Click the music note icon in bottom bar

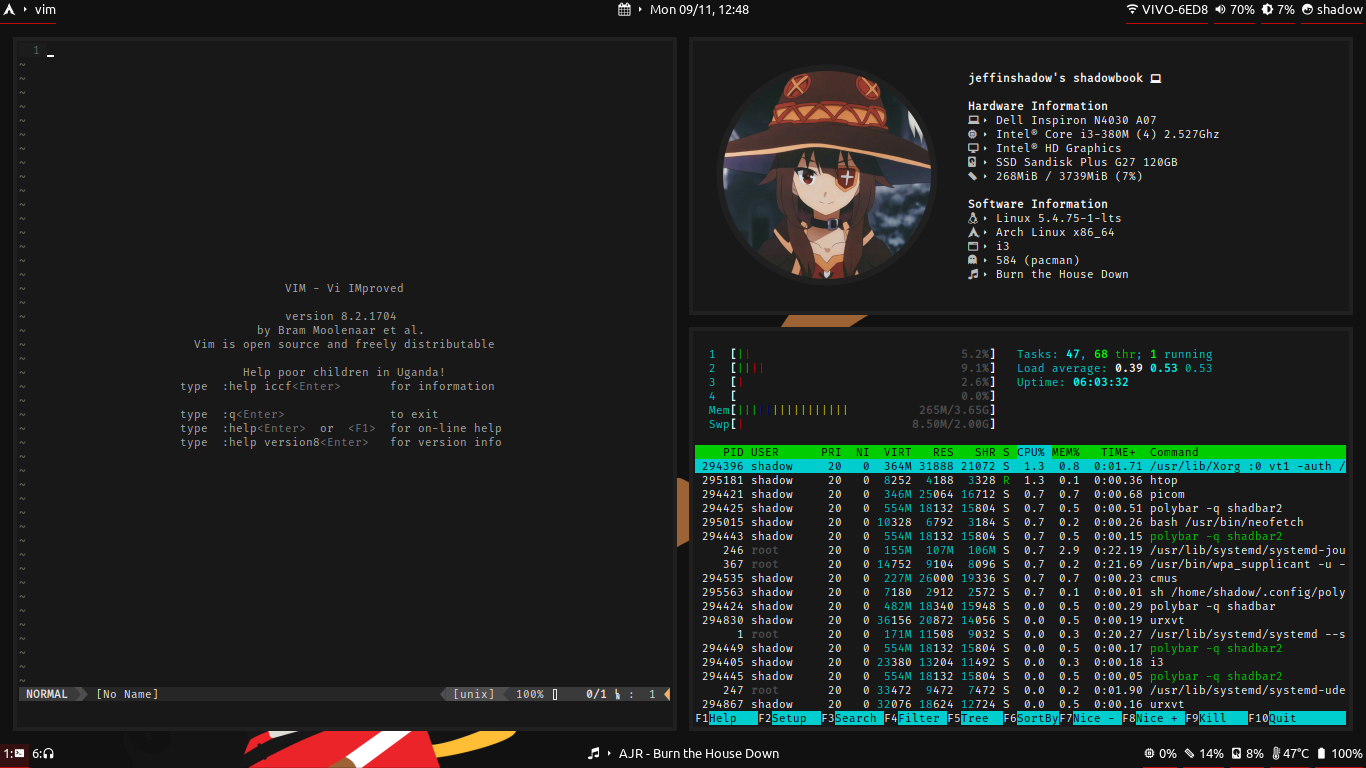pos(594,753)
